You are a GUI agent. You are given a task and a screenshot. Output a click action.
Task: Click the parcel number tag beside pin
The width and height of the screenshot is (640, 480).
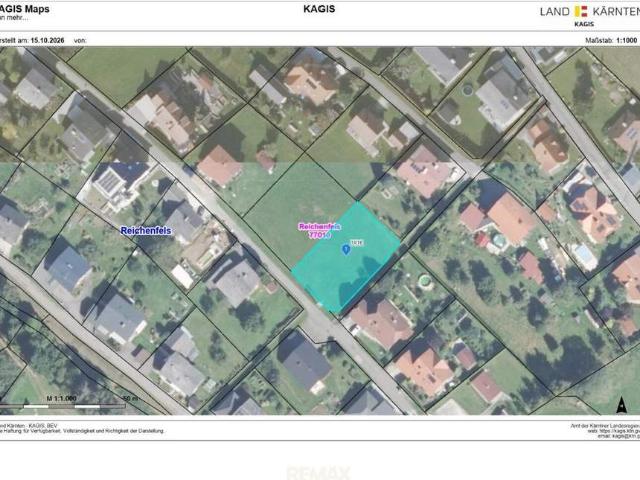(x=357, y=243)
